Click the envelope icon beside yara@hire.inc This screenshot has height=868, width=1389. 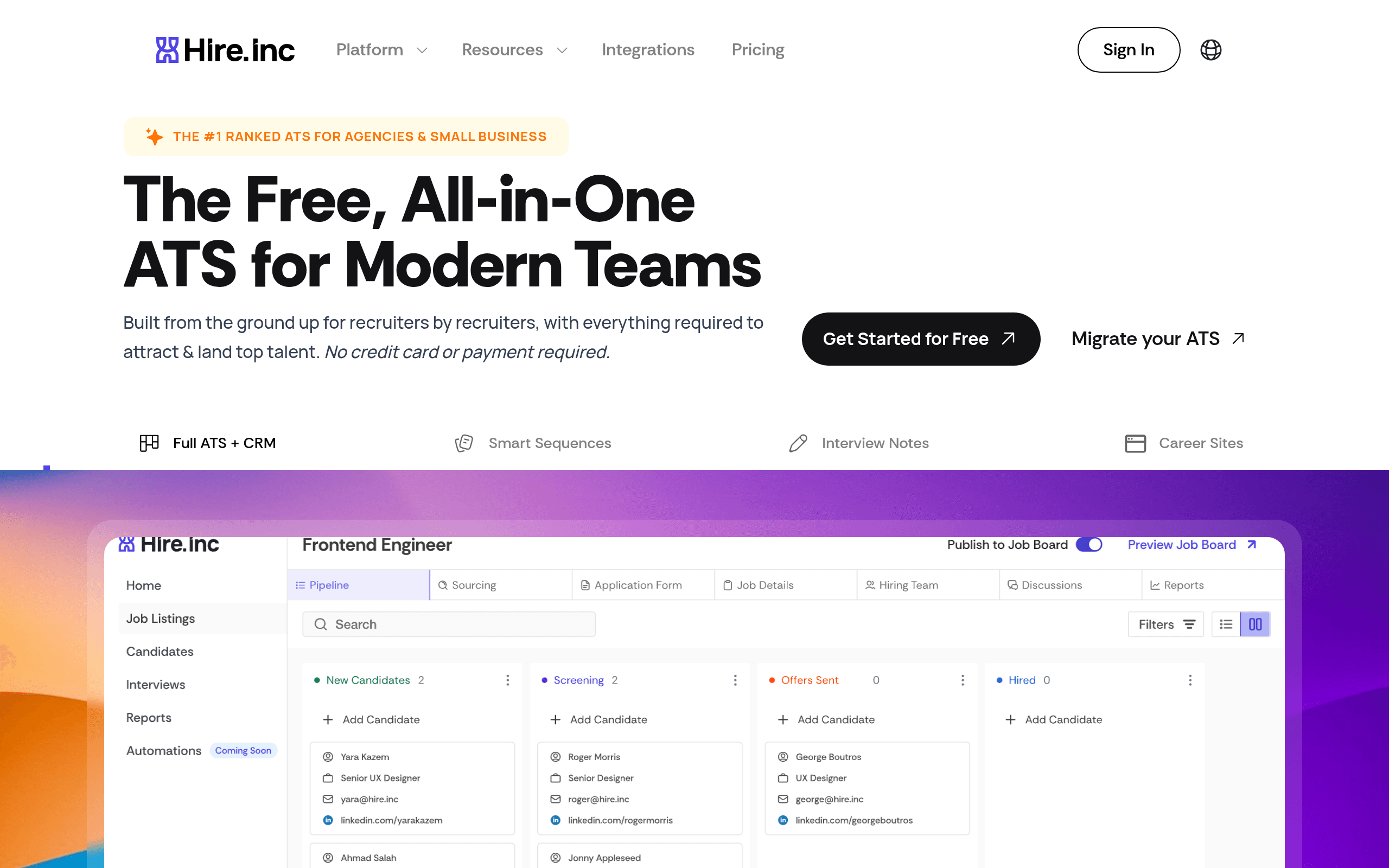click(x=328, y=799)
